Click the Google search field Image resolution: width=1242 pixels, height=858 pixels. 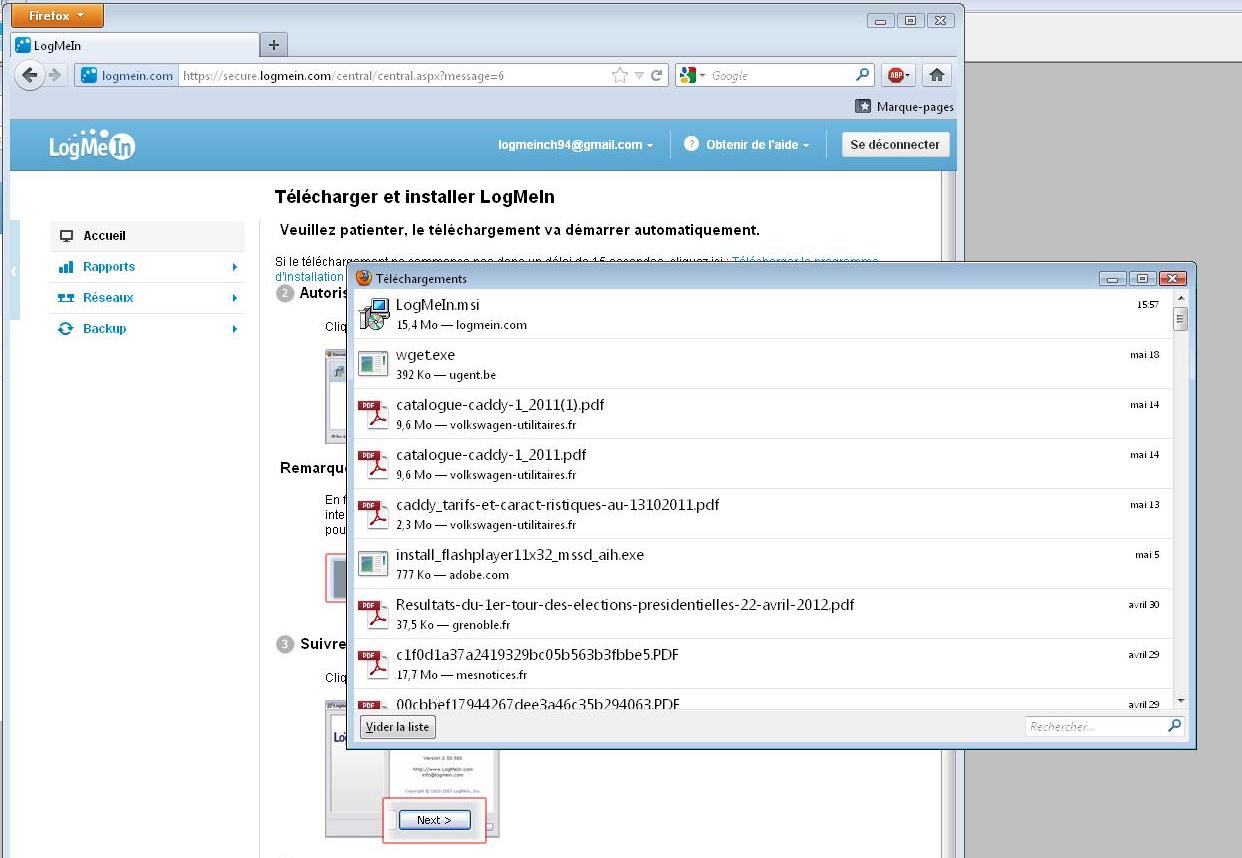click(x=780, y=75)
